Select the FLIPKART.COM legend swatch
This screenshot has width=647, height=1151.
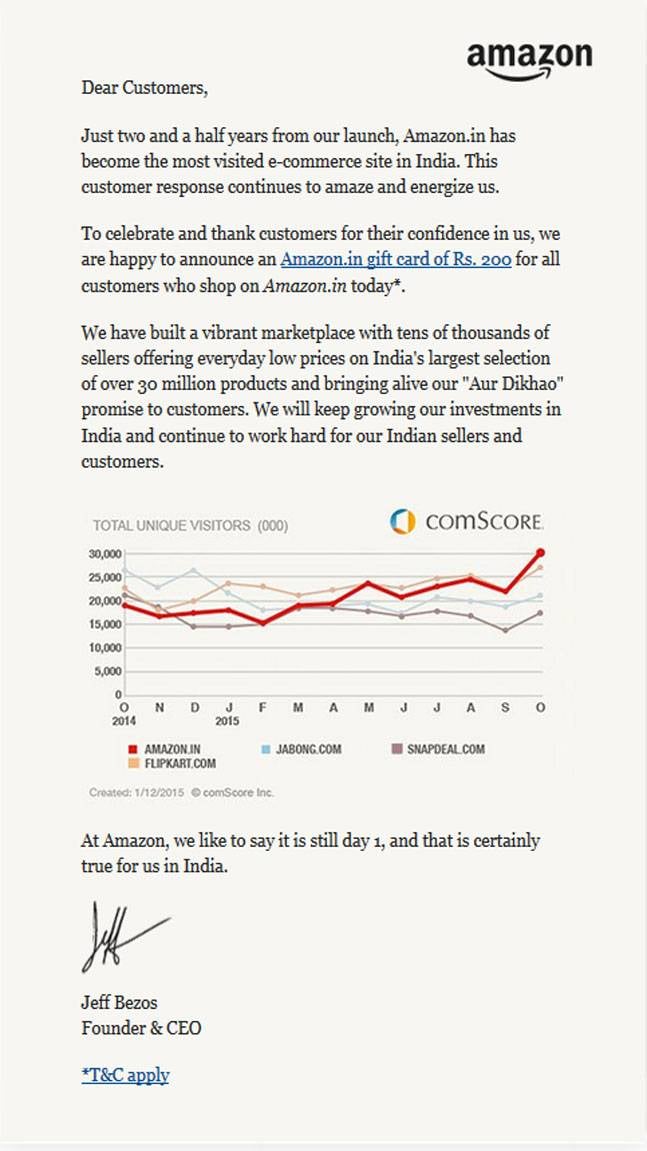click(133, 763)
